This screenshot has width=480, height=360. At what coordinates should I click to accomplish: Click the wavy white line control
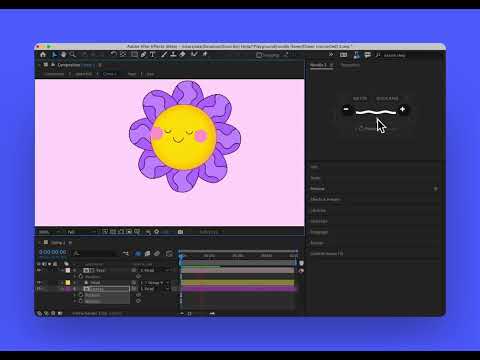(x=376, y=112)
